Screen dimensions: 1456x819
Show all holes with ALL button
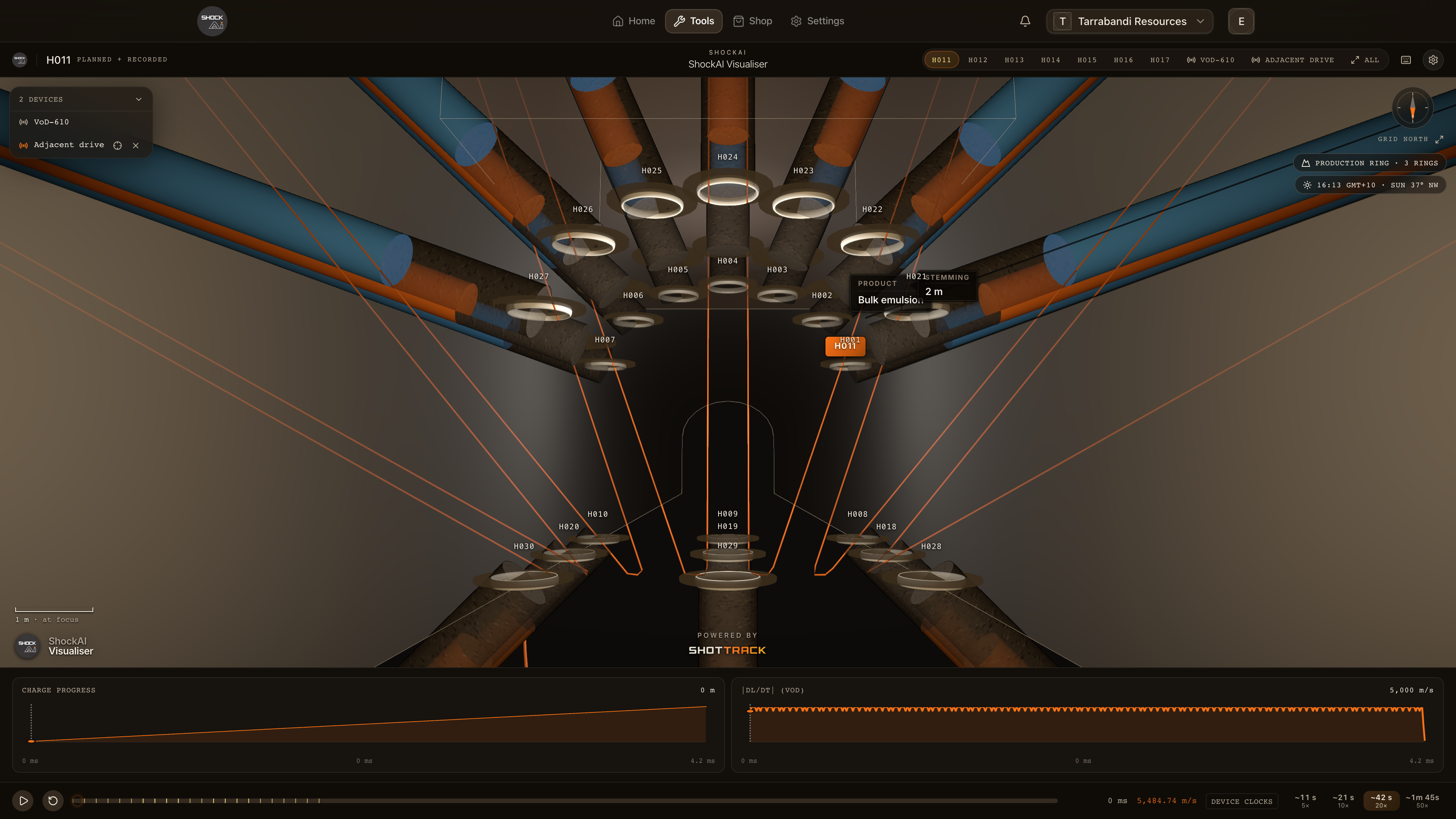point(1365,60)
